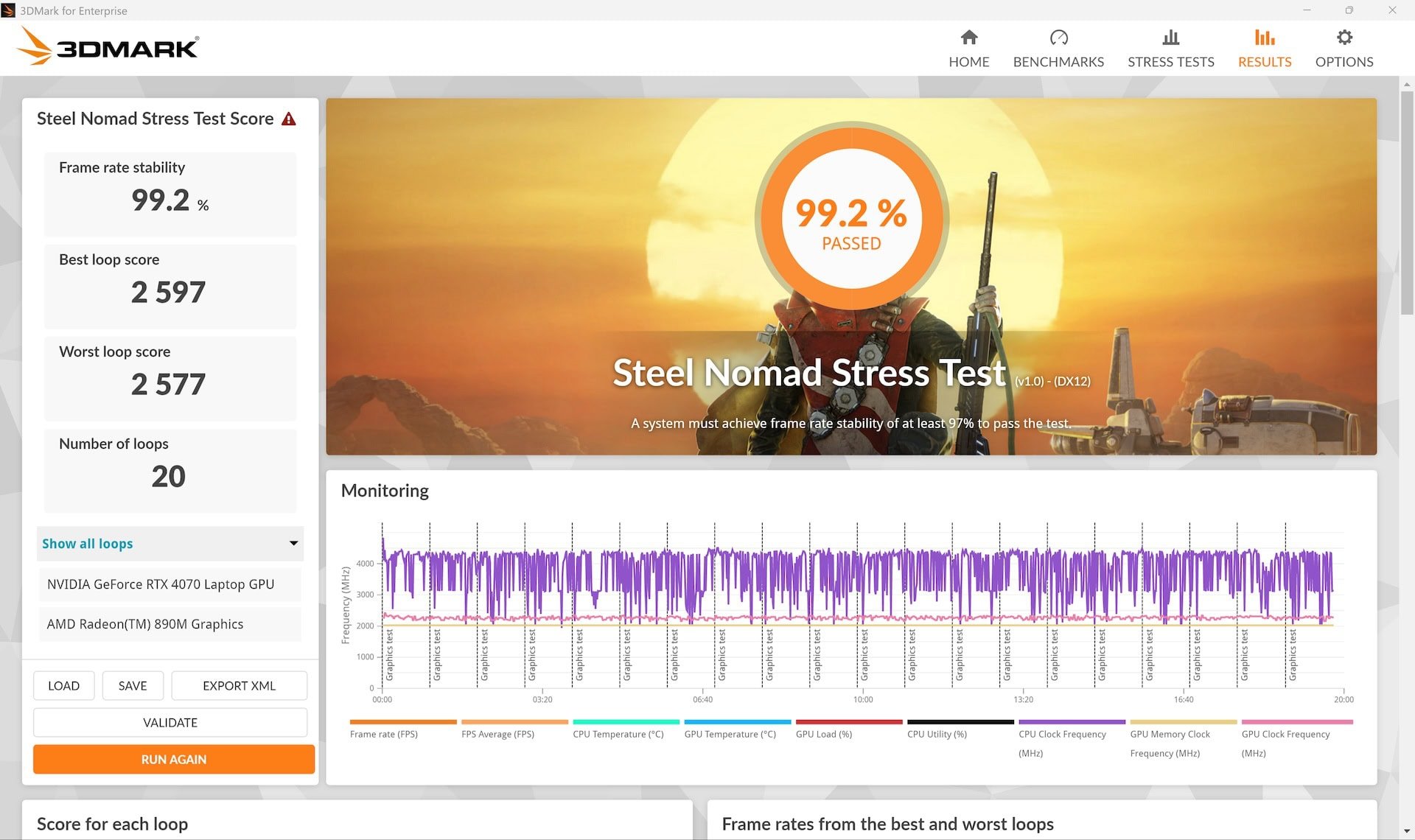The height and width of the screenshot is (840, 1415).
Task: Open OPTIONS settings gear icon
Action: click(x=1345, y=37)
